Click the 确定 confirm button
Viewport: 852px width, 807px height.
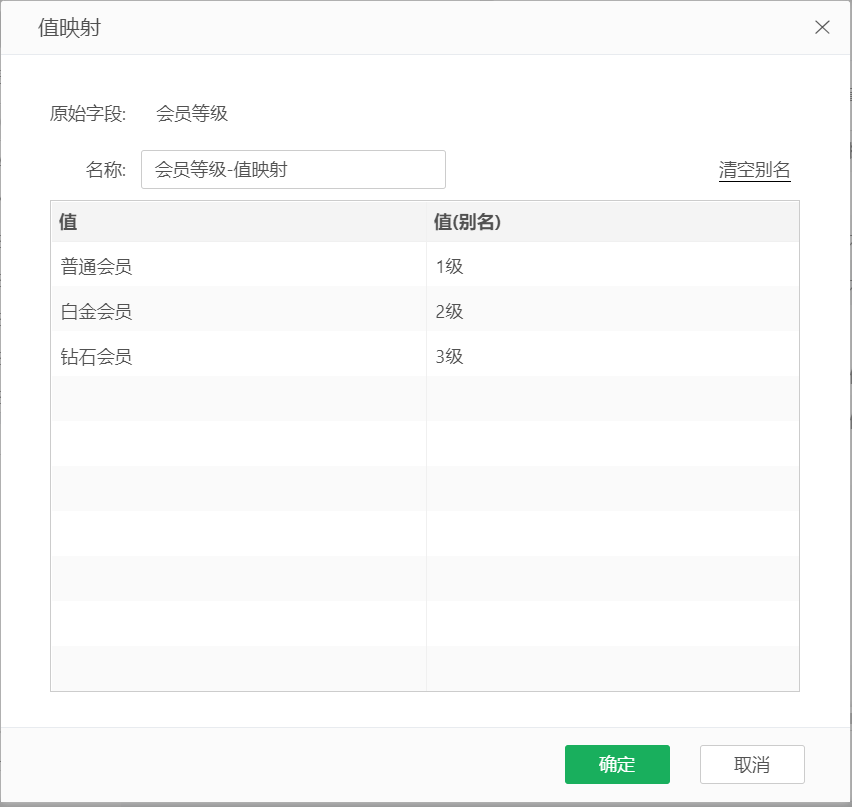617,764
